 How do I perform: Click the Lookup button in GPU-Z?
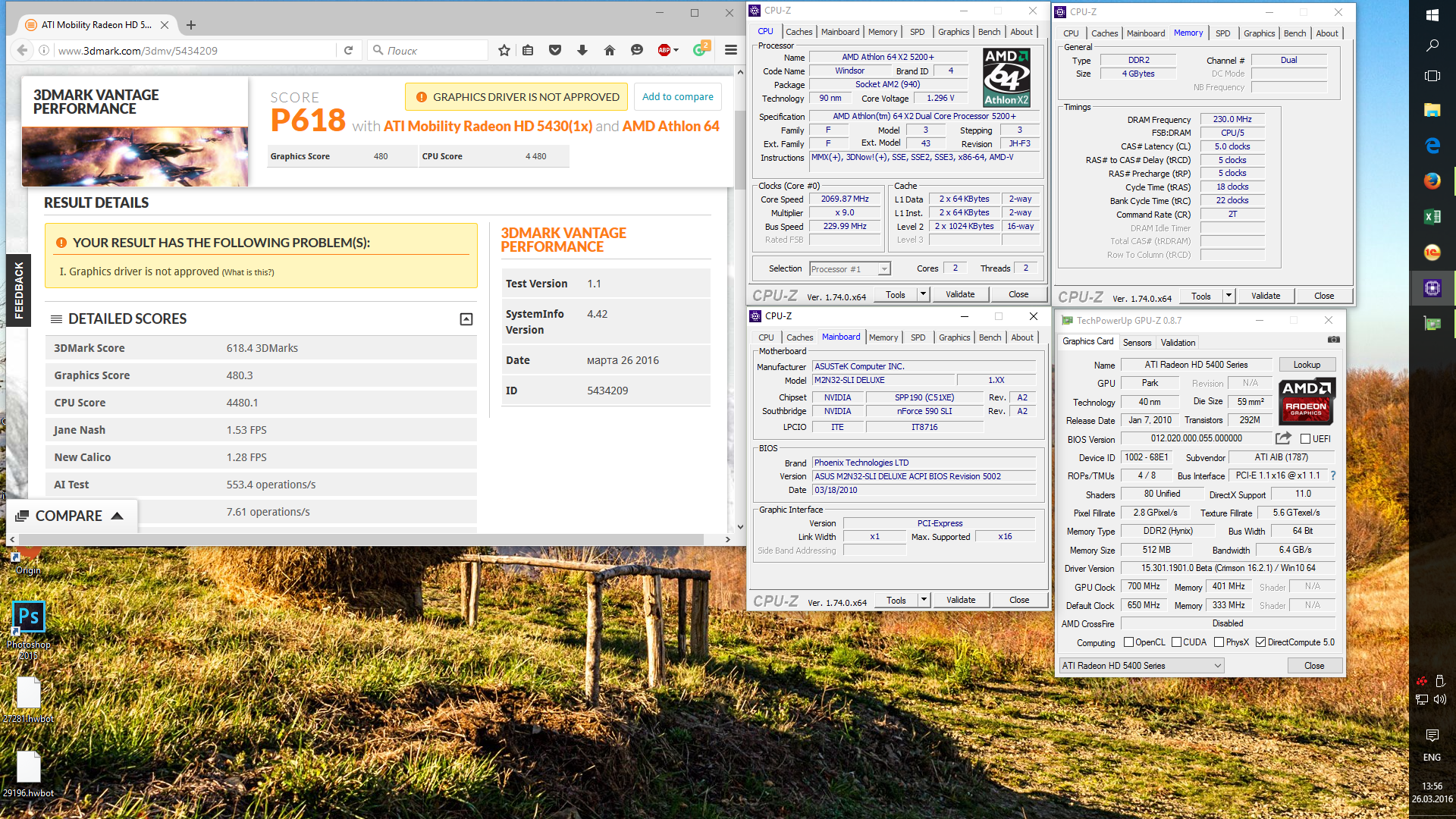point(1307,365)
